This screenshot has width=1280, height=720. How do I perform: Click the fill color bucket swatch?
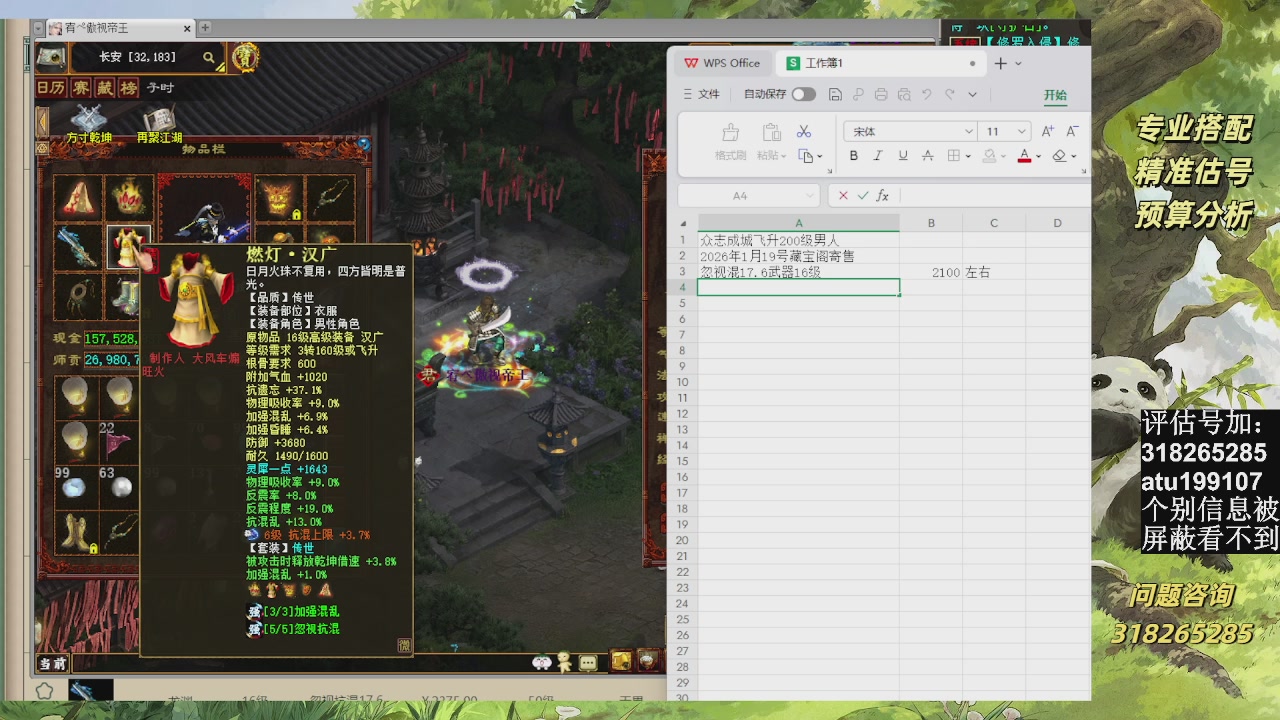[989, 156]
